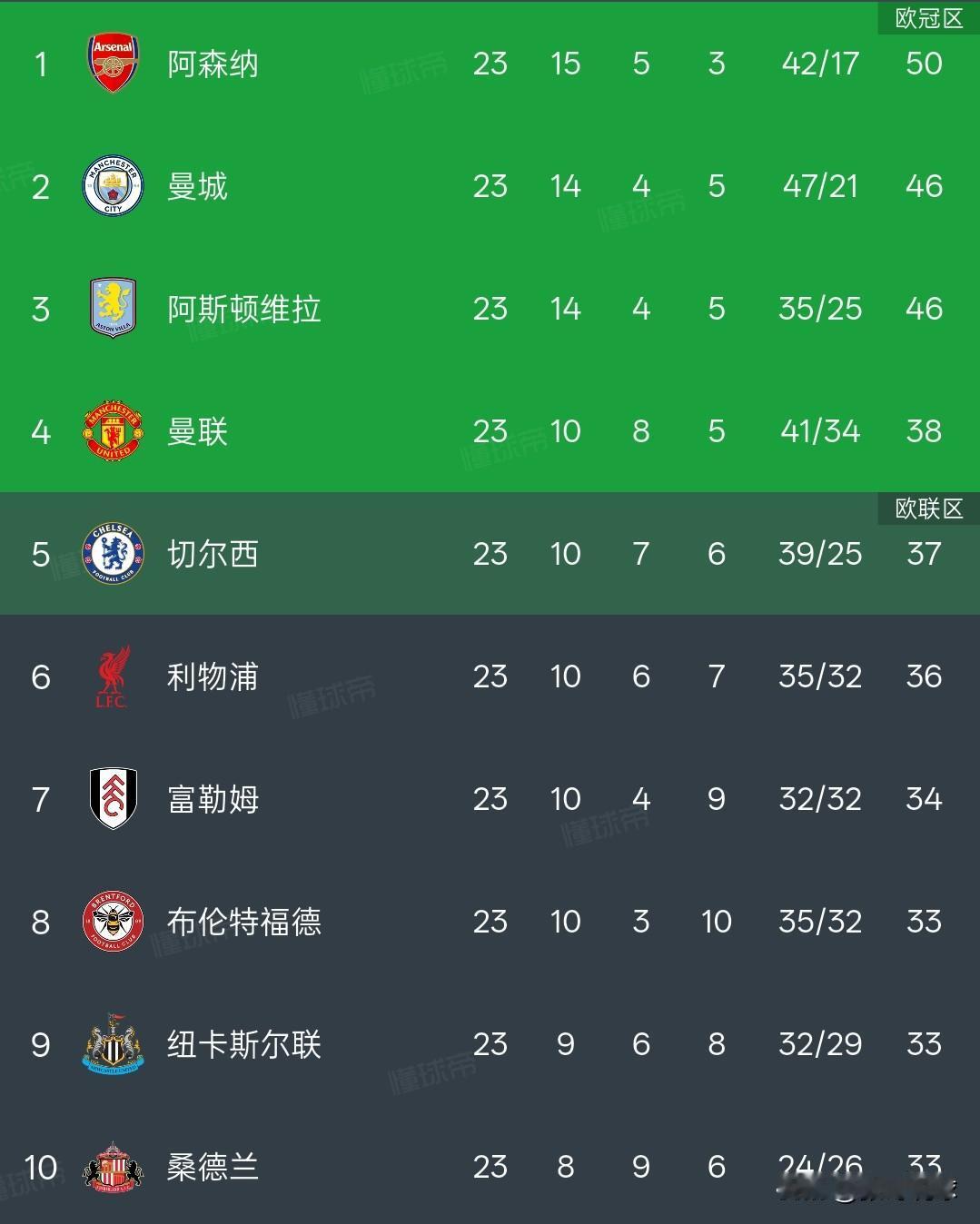The width and height of the screenshot is (980, 1224).
Task: Open team page for 曼城
Action: (197, 187)
